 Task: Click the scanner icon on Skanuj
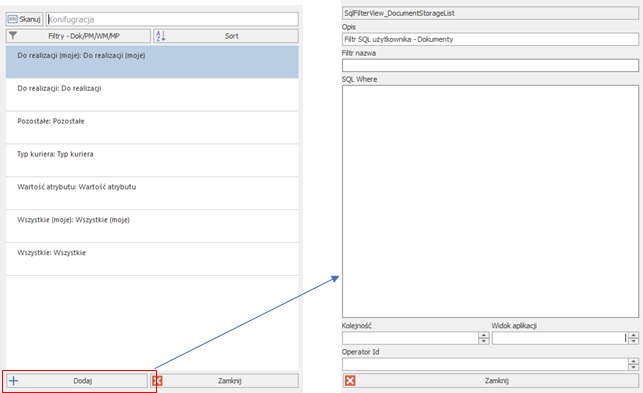[x=13, y=19]
